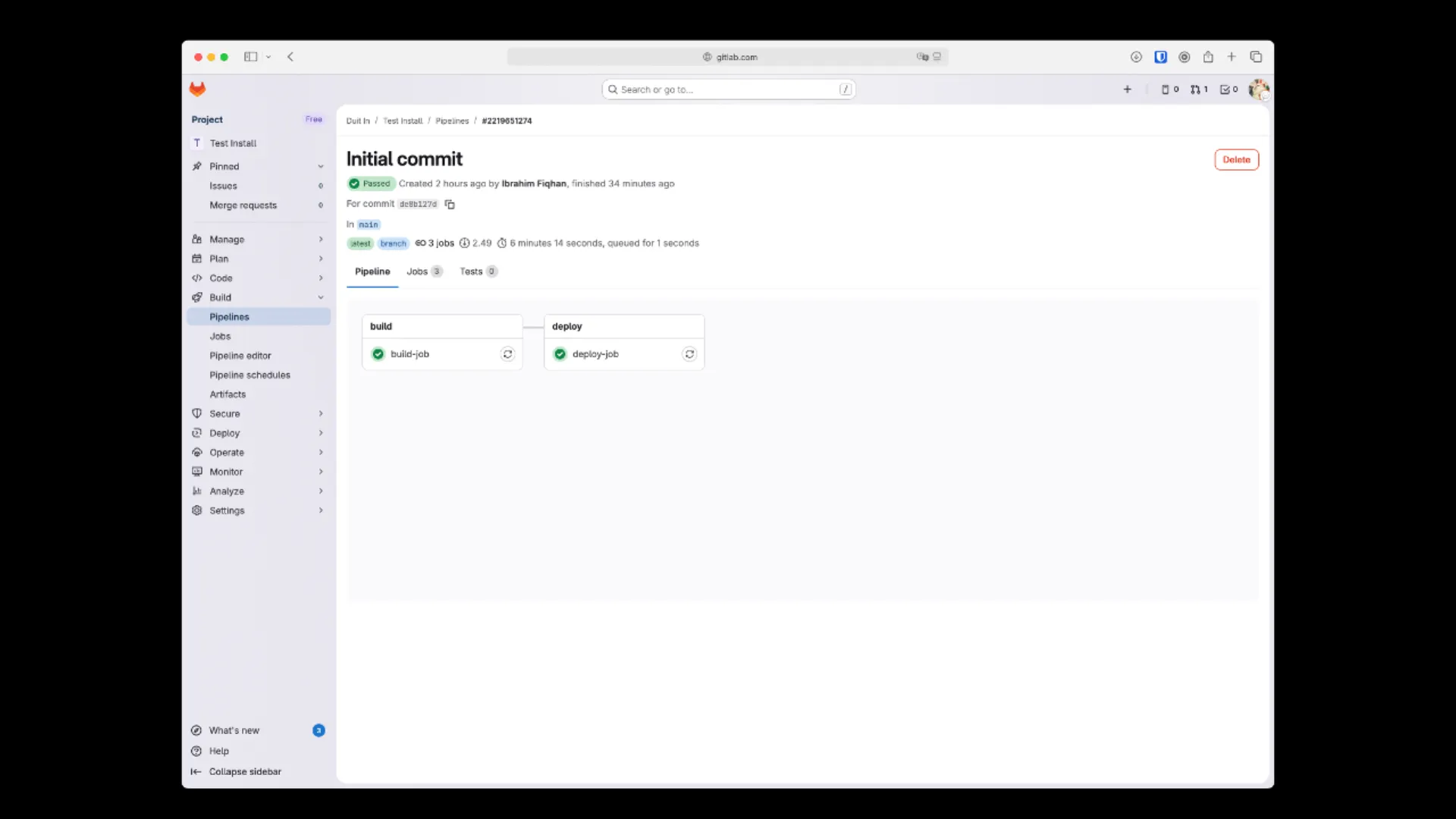Retry the build-job with its refresh icon
1456x819 pixels.
tap(507, 354)
